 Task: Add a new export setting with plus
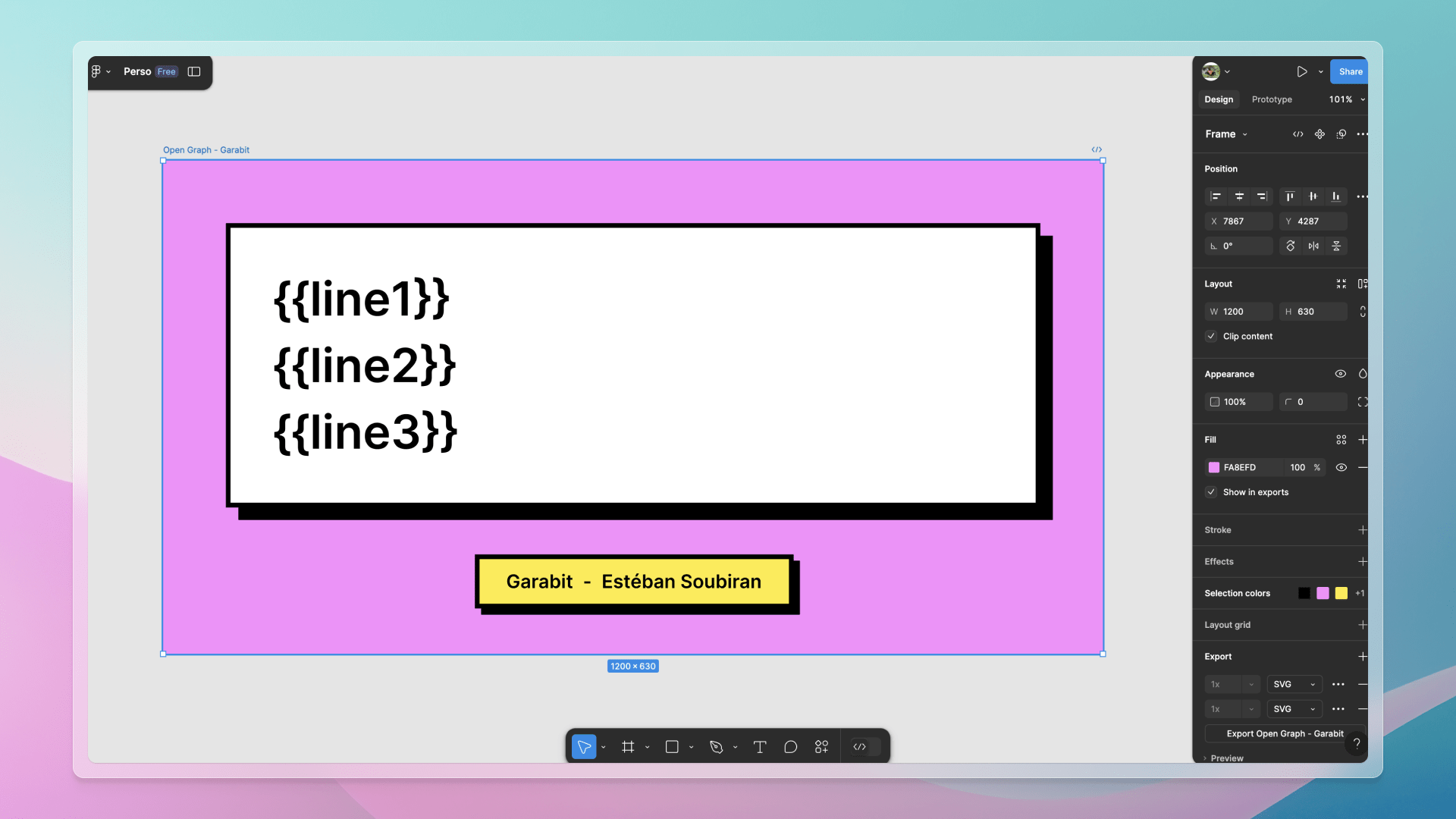coord(1363,657)
